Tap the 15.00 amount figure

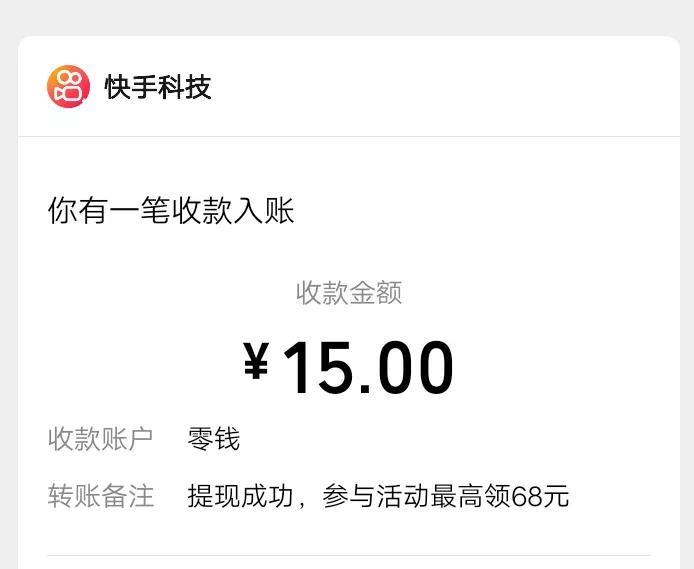click(368, 367)
